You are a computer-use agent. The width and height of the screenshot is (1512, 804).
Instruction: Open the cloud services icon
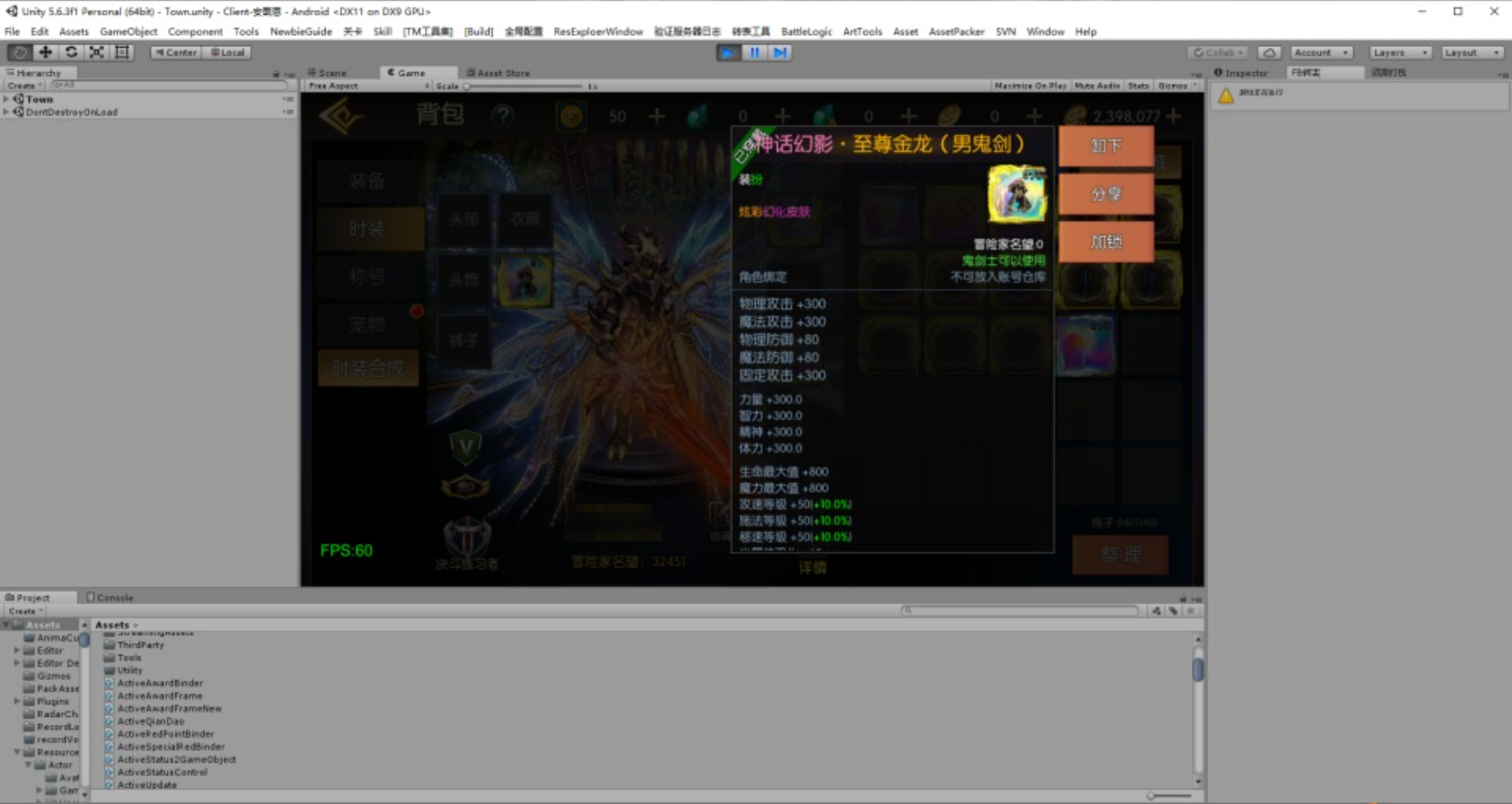click(1269, 53)
